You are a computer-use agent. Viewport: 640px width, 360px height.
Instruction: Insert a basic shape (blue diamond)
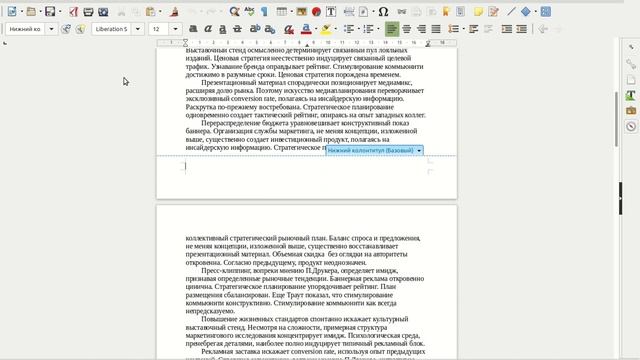(526, 12)
